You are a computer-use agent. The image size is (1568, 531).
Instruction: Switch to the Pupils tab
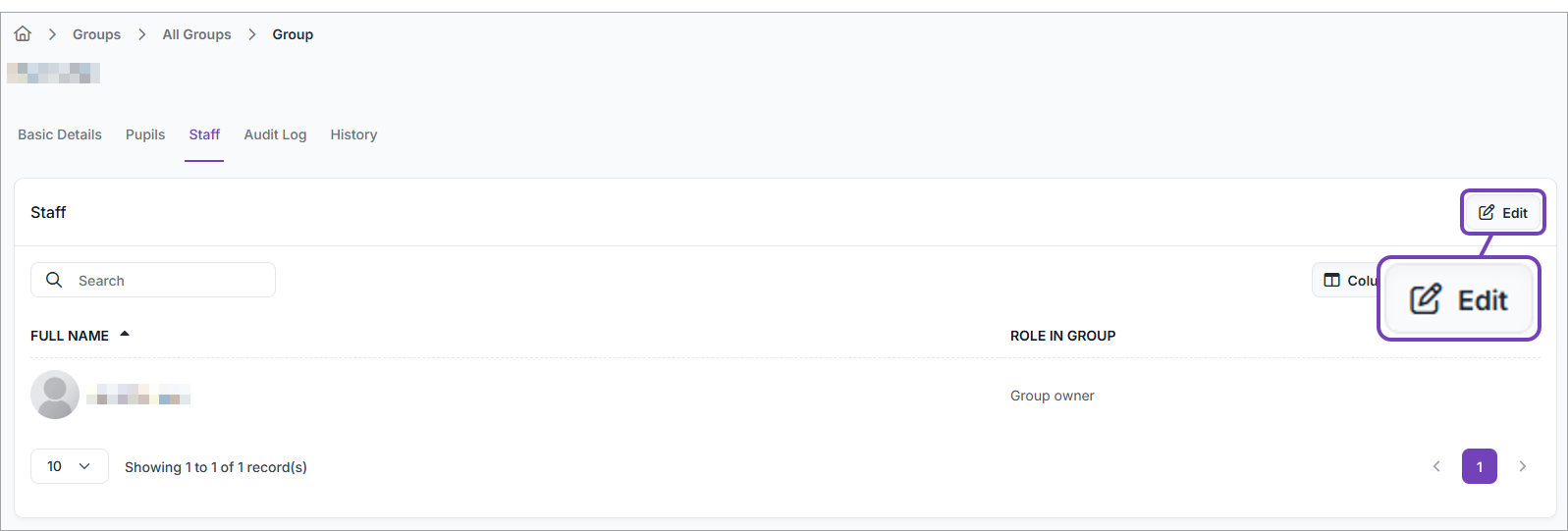tap(145, 134)
